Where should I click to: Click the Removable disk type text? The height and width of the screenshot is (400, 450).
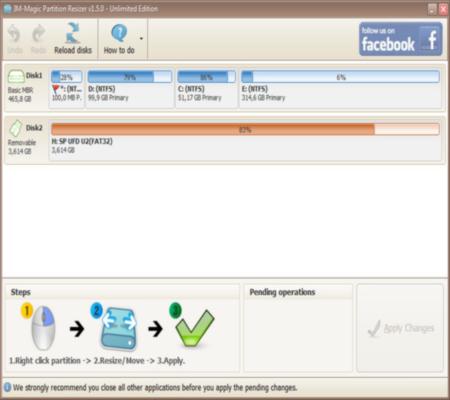pos(22,143)
